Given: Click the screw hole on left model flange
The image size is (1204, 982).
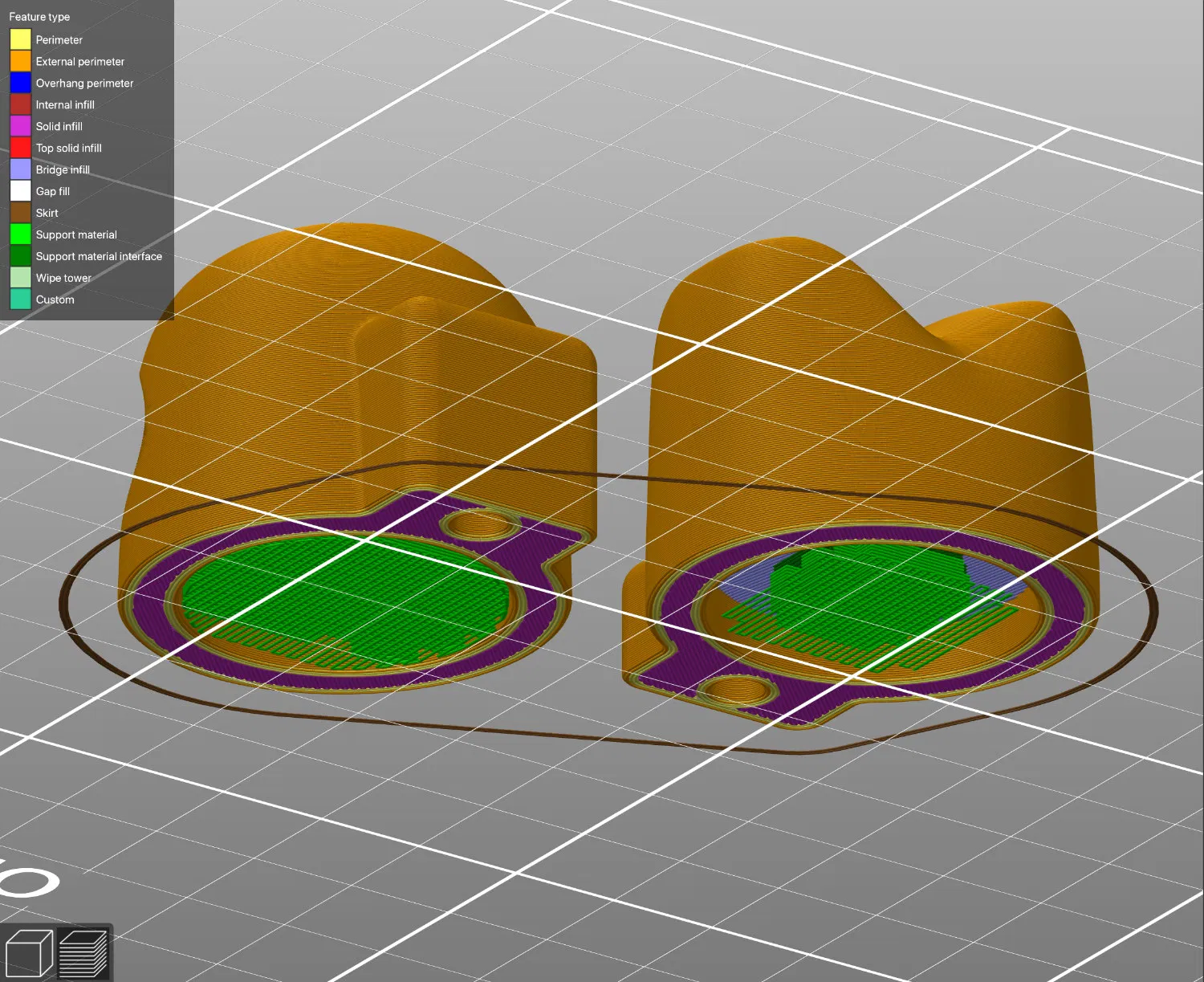Looking at the screenshot, I should pos(480,526).
